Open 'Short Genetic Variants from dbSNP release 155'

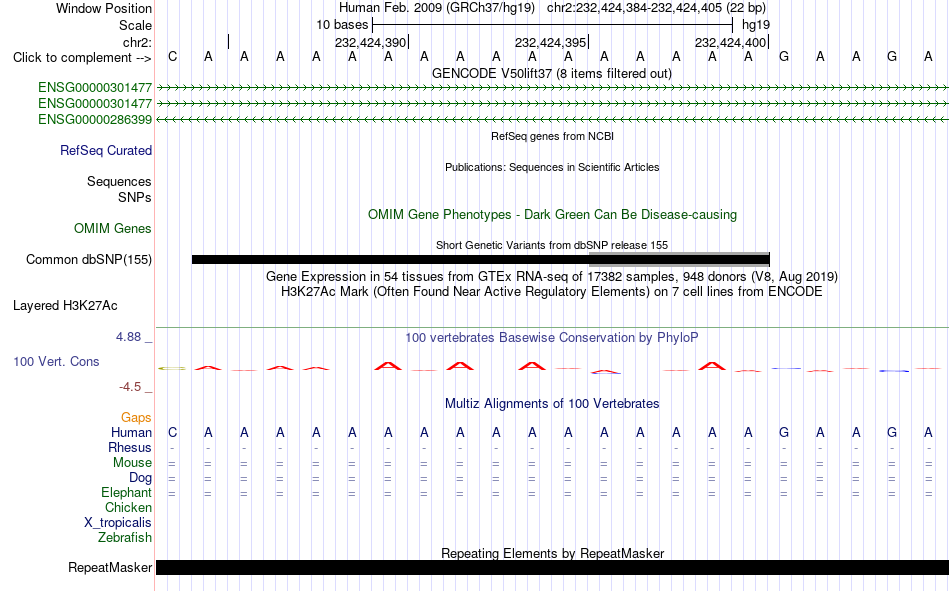click(x=552, y=245)
